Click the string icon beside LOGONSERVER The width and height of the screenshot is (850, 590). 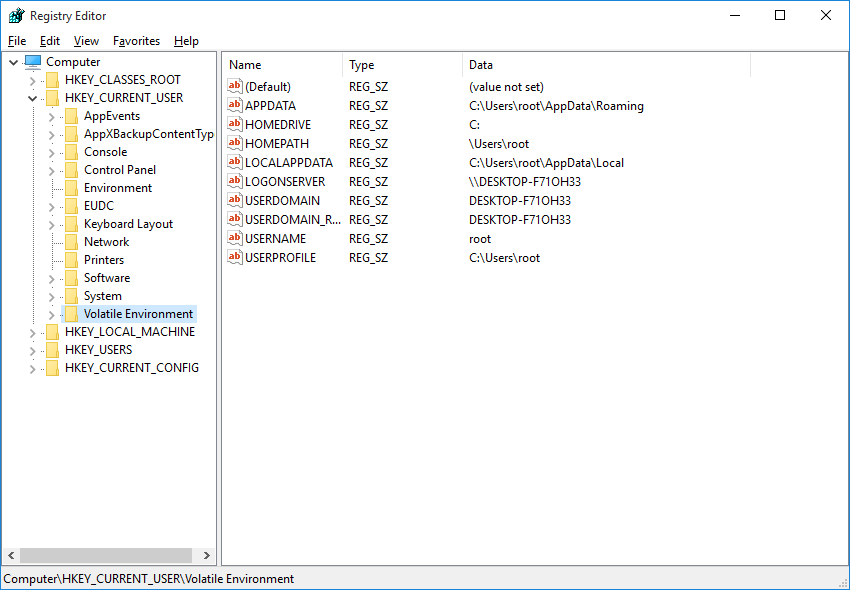tap(235, 181)
